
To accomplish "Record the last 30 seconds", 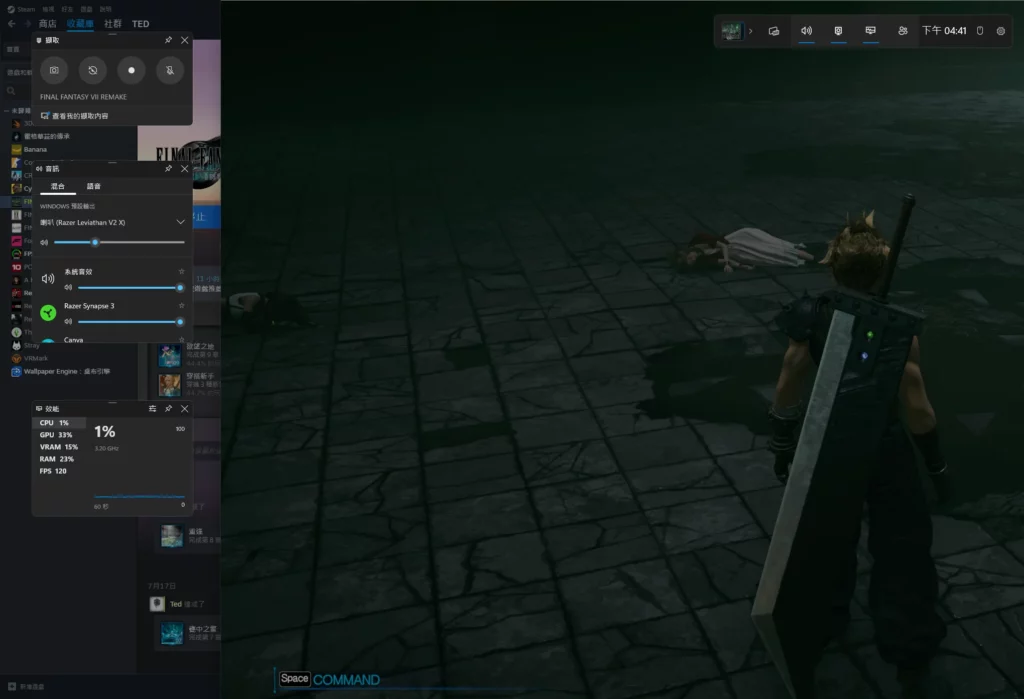I will pyautogui.click(x=93, y=71).
